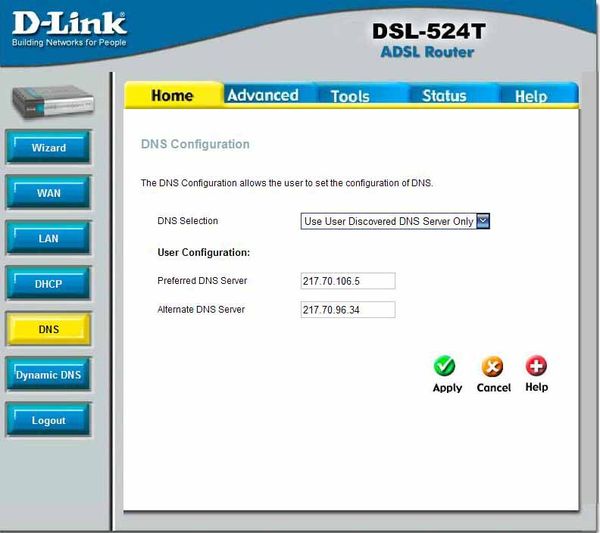Click the red Help plus icon

[536, 366]
